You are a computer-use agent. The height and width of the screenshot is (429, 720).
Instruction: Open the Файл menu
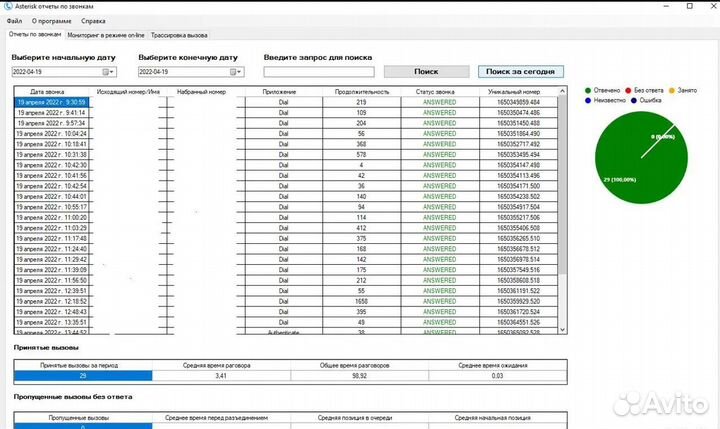(12, 20)
